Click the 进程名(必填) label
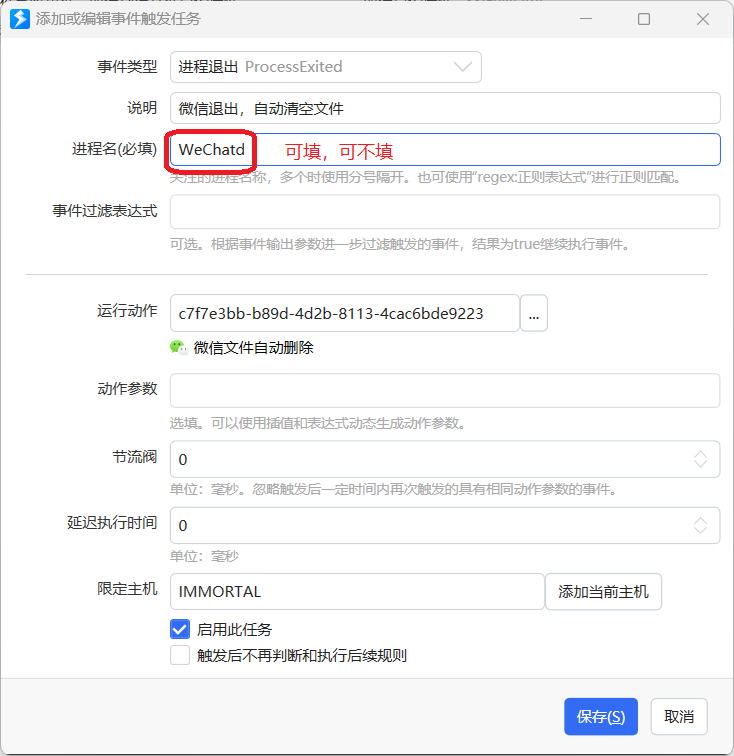 tap(114, 149)
